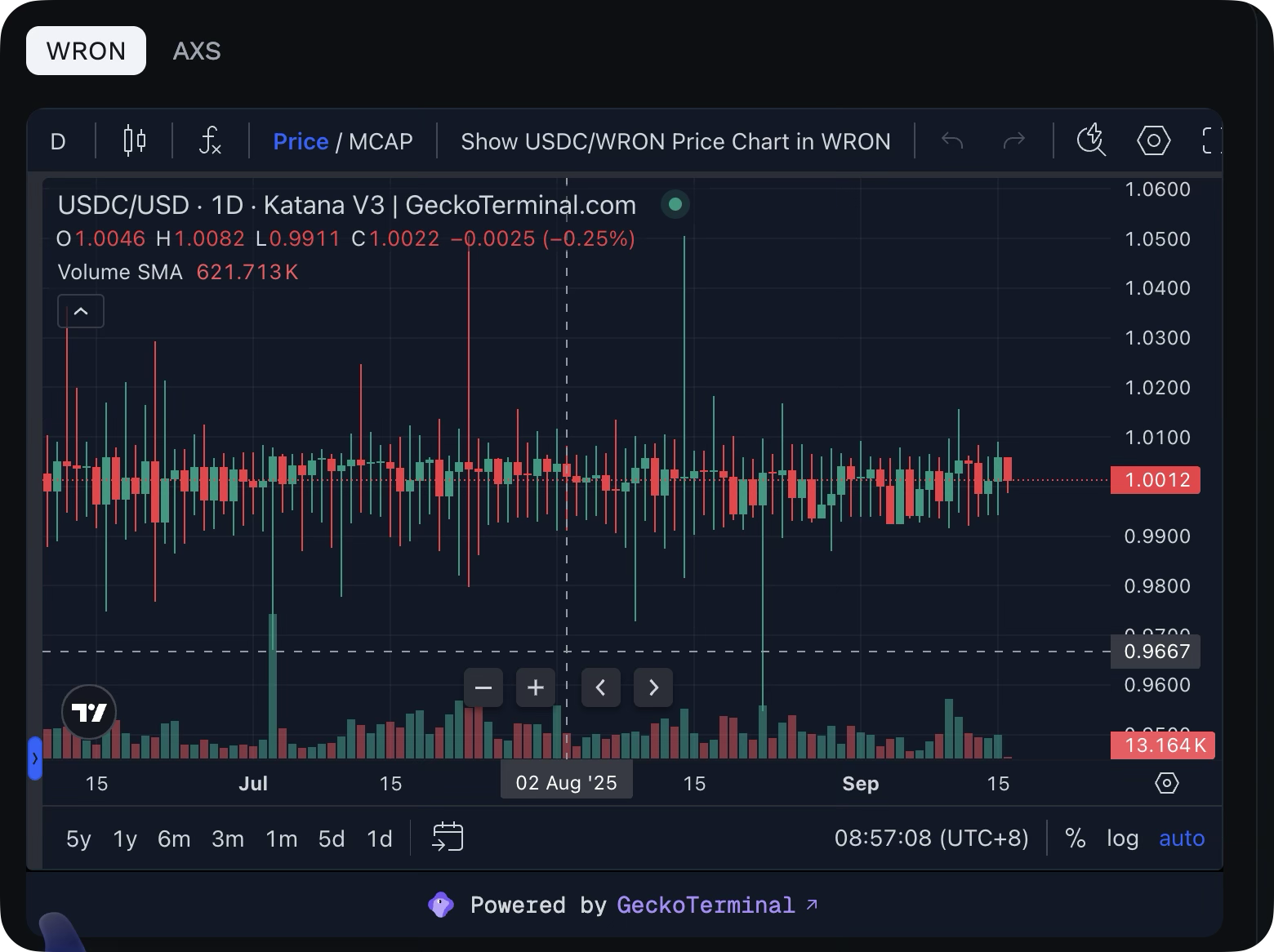1274x952 pixels.
Task: Toggle percentage scale on the price axis
Action: coord(1075,838)
